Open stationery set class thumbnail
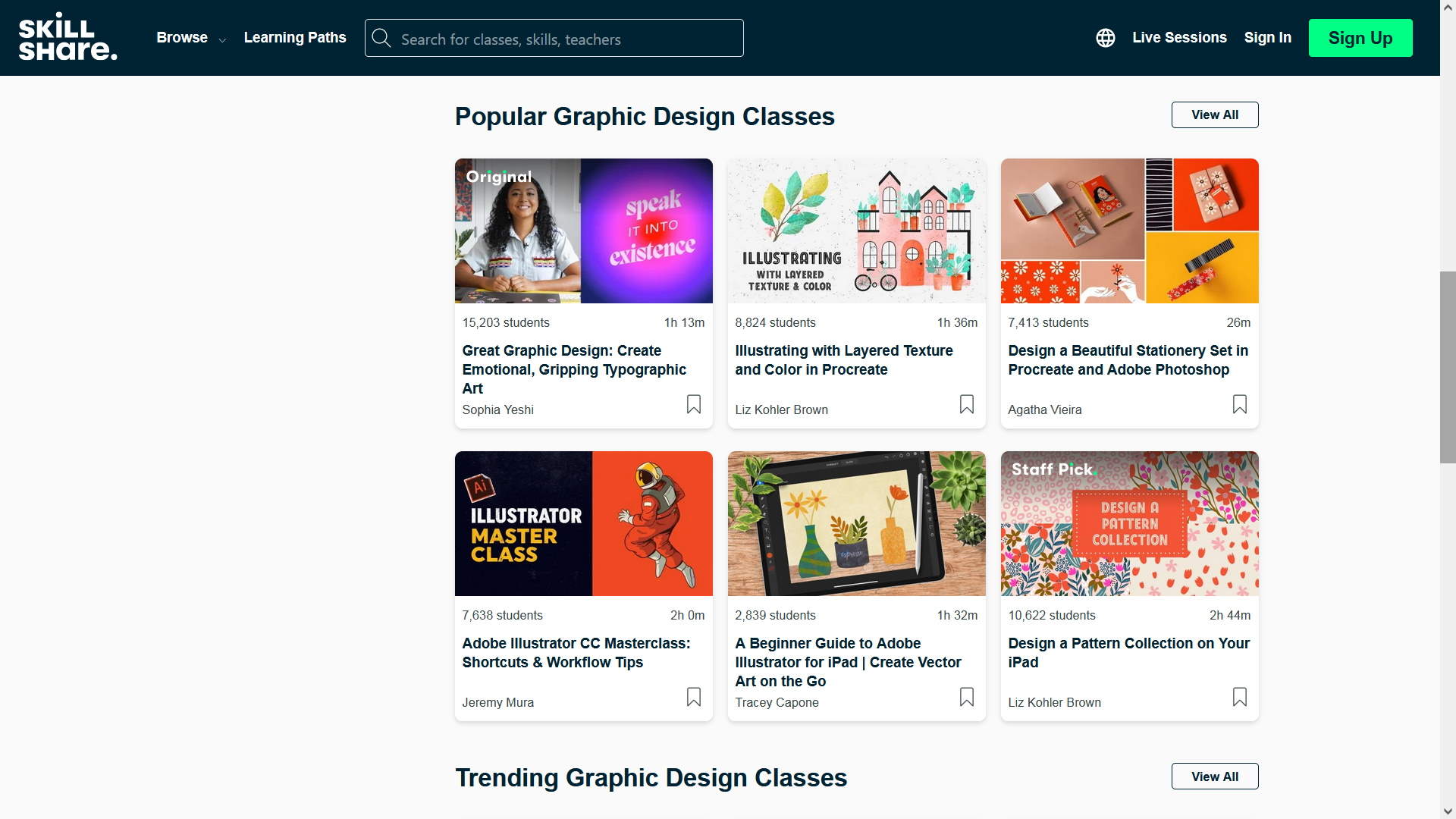 pyautogui.click(x=1130, y=231)
